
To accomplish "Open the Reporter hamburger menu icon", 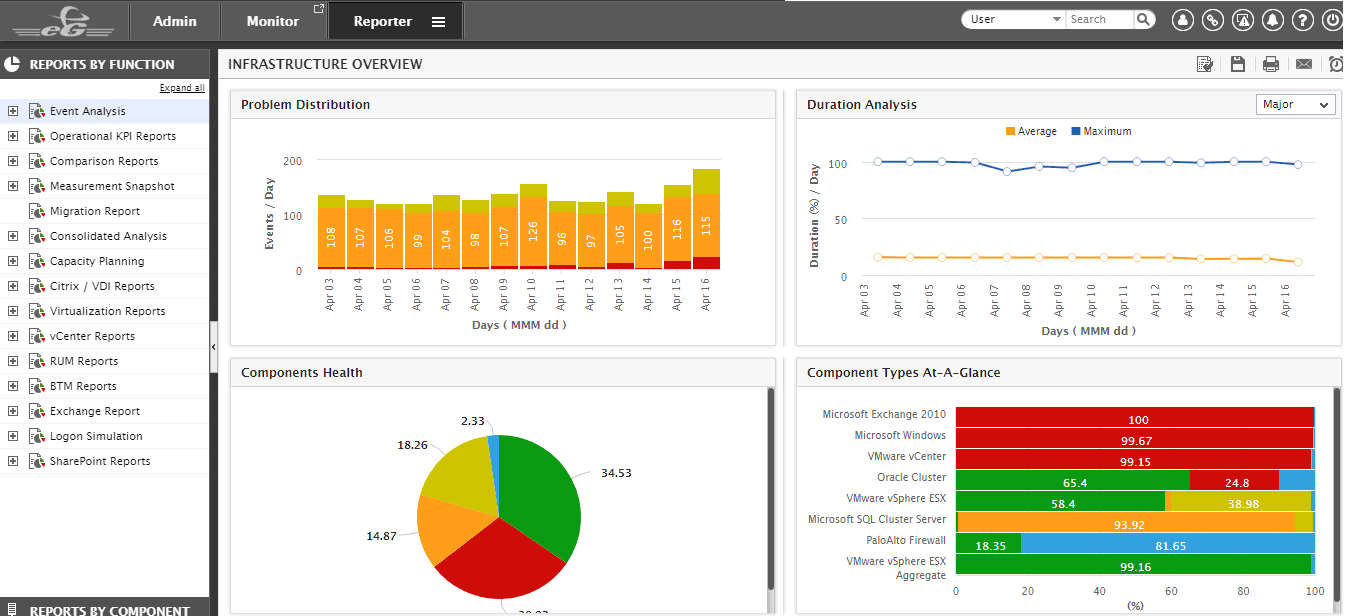I will click(438, 21).
